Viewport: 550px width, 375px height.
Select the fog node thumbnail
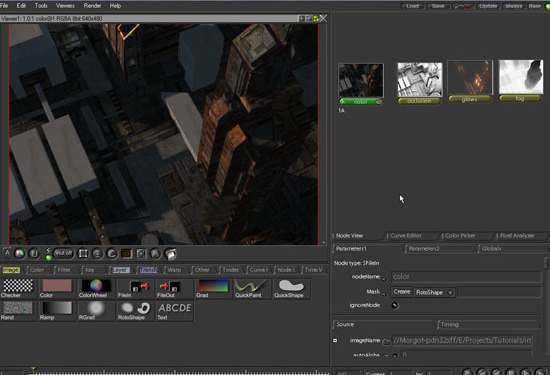click(x=521, y=77)
